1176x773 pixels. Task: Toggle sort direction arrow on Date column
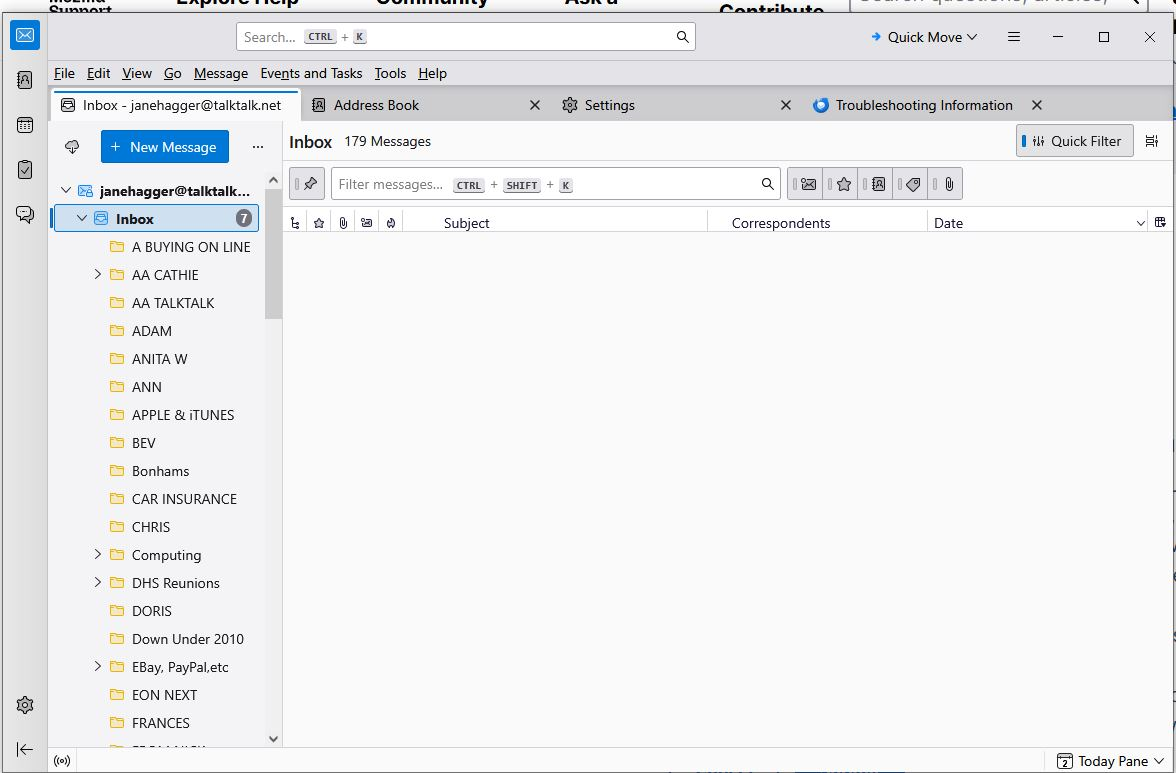tap(1140, 223)
